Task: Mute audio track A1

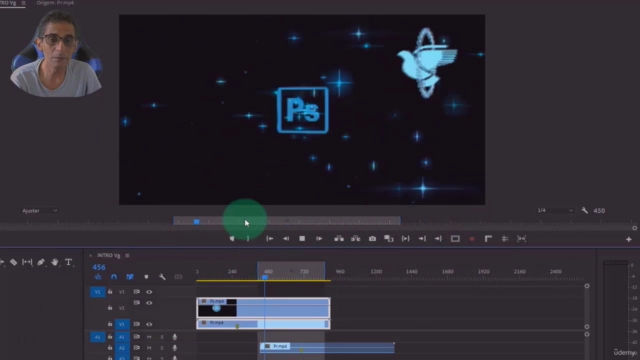Action: point(149,337)
